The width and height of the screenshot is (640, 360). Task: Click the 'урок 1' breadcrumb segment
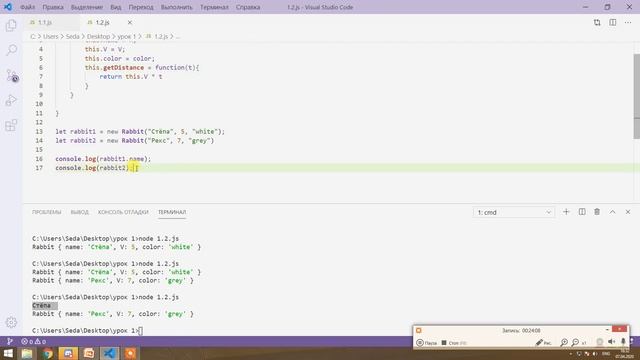coord(127,37)
